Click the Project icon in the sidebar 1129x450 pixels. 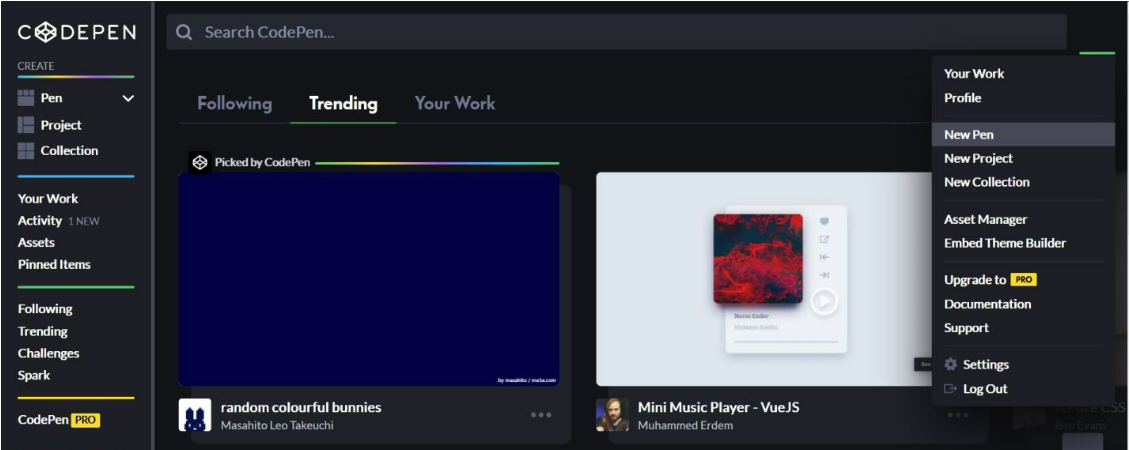click(26, 125)
